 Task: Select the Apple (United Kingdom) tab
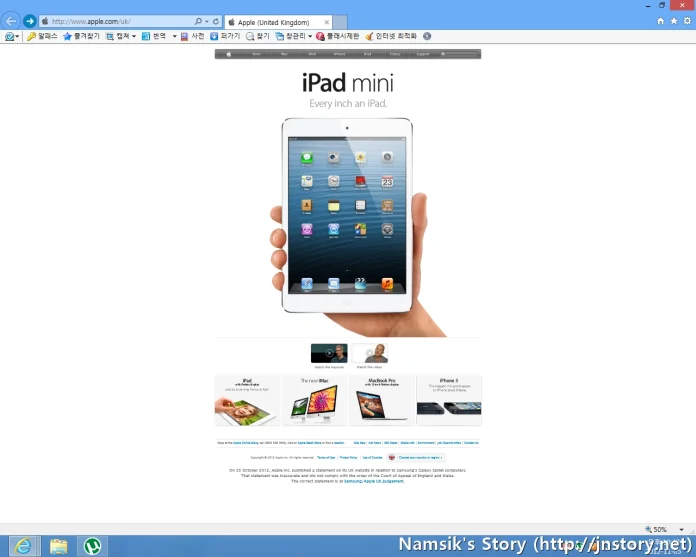pos(276,21)
